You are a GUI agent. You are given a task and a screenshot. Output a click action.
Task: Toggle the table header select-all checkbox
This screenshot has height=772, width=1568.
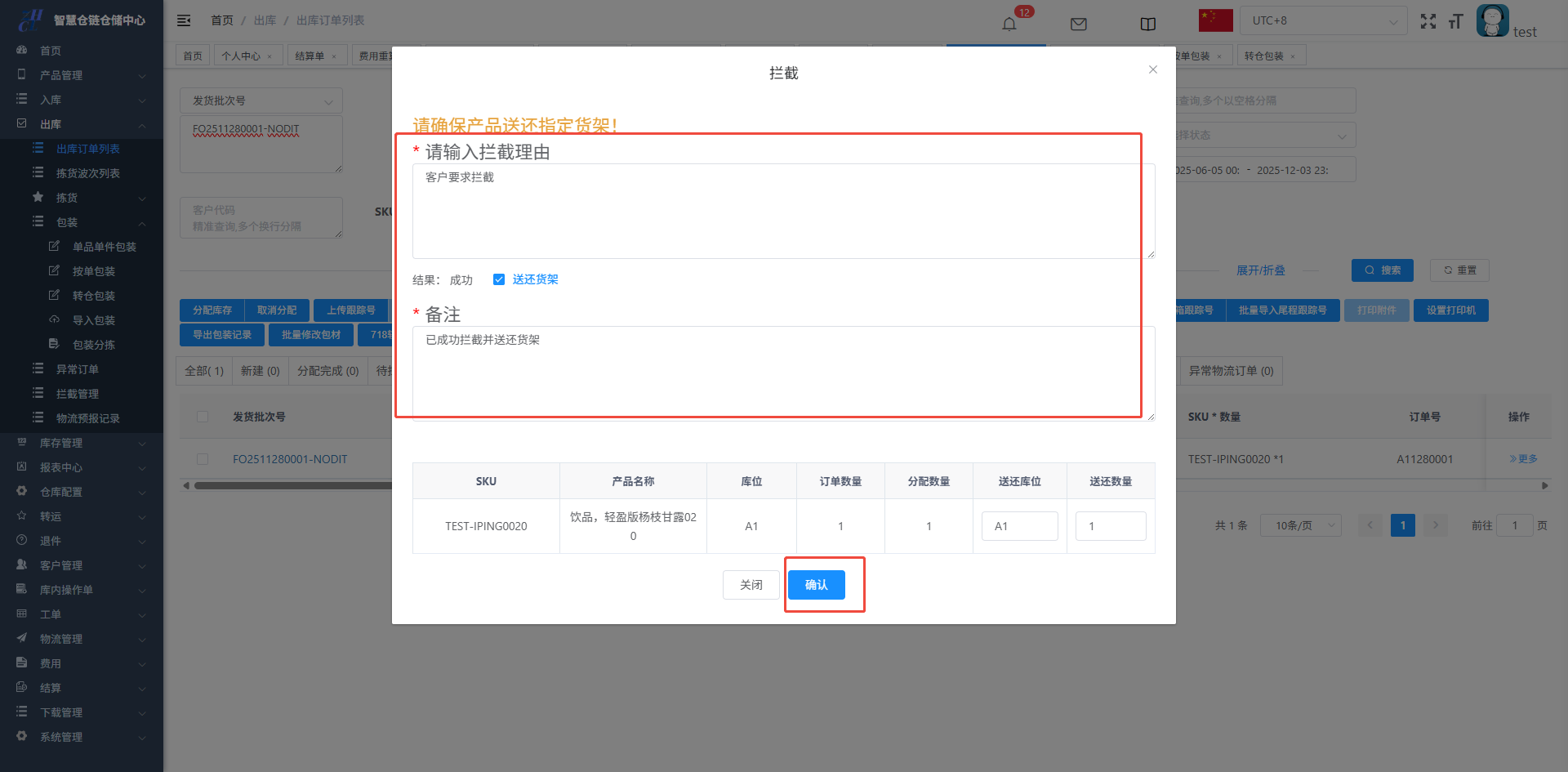[x=203, y=417]
